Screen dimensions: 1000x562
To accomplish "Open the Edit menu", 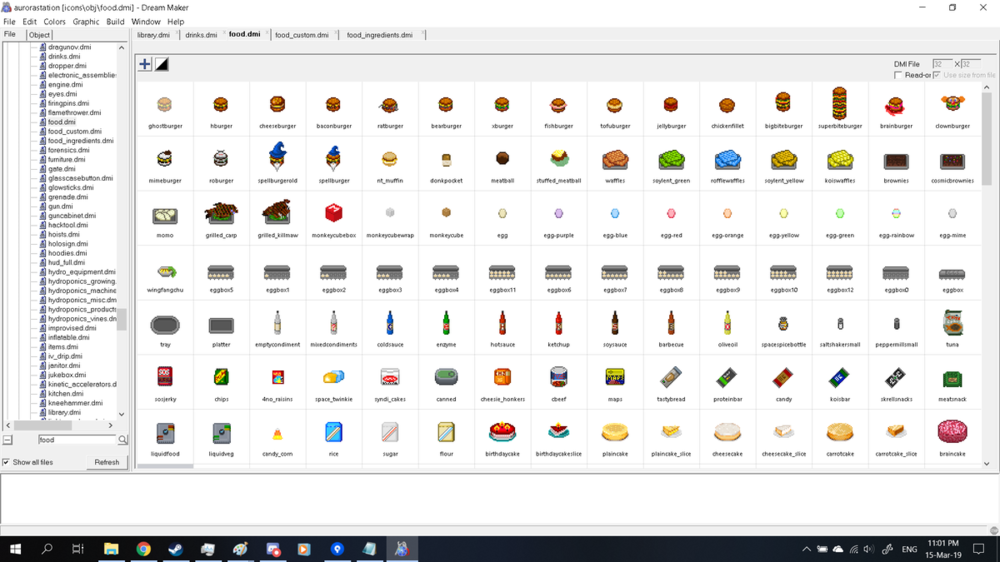I will coord(30,22).
